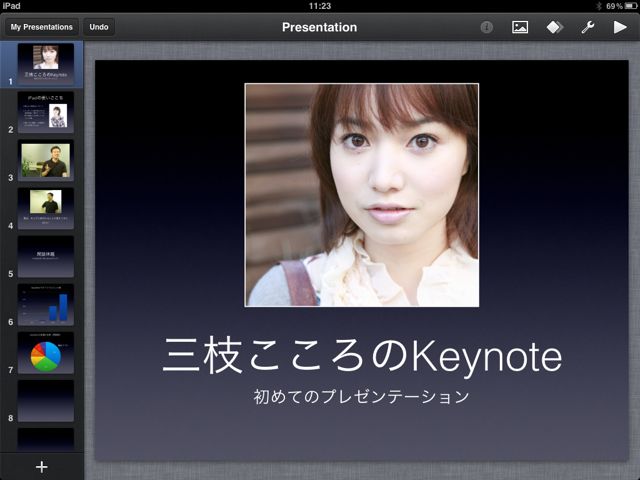Select slide 1 thumbnail in navigator
Screen dimensions: 640x480
coord(46,63)
